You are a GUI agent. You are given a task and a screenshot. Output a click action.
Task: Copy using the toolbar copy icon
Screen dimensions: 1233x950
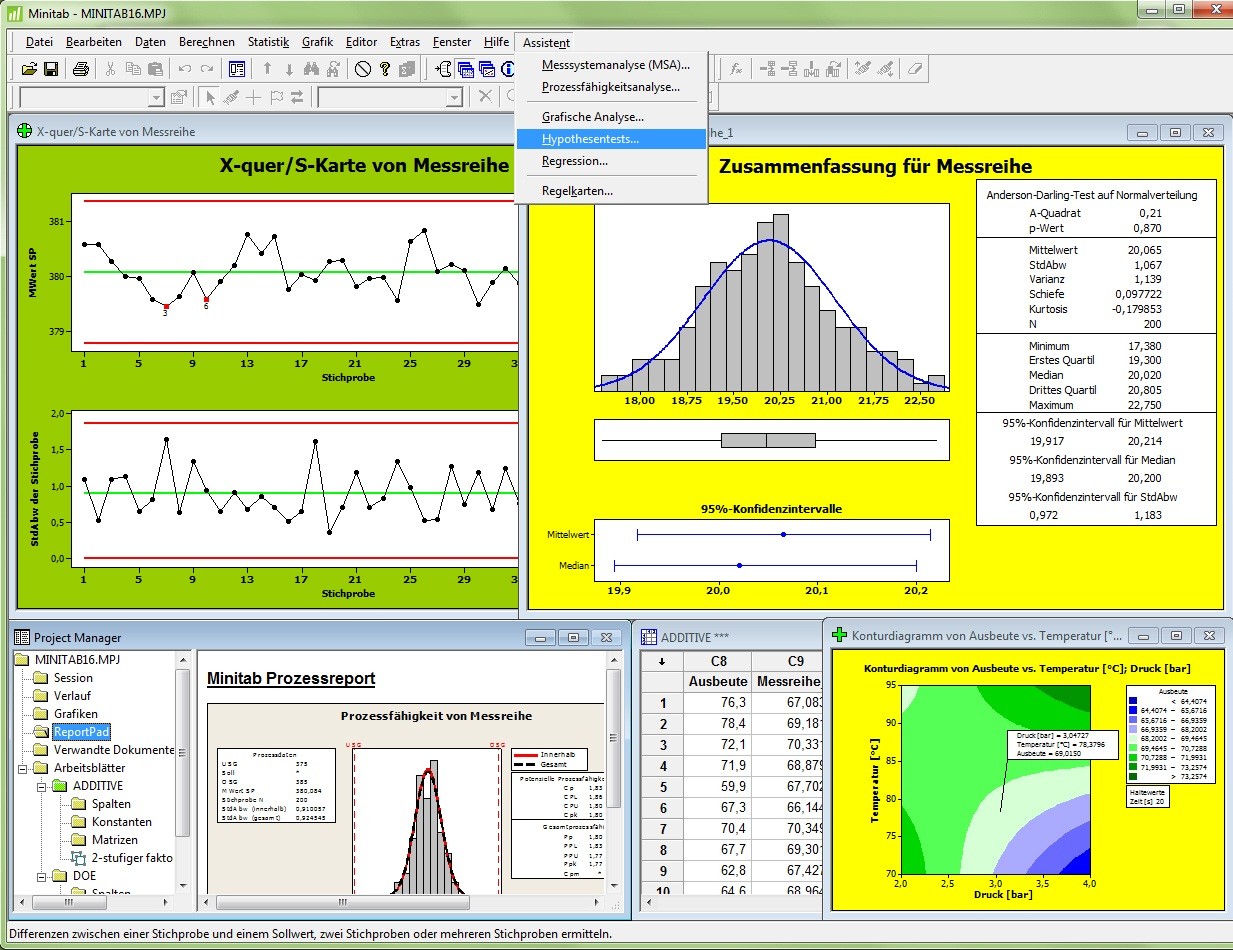pos(133,69)
